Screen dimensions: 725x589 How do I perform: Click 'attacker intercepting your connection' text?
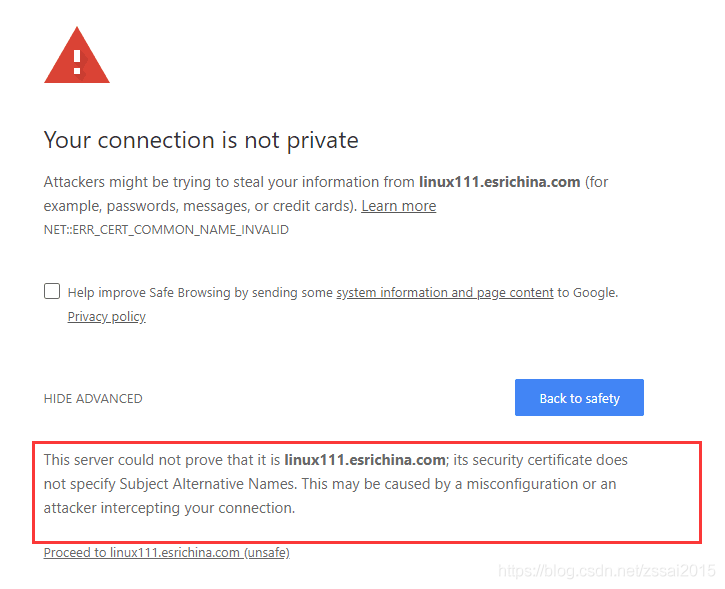(169, 508)
